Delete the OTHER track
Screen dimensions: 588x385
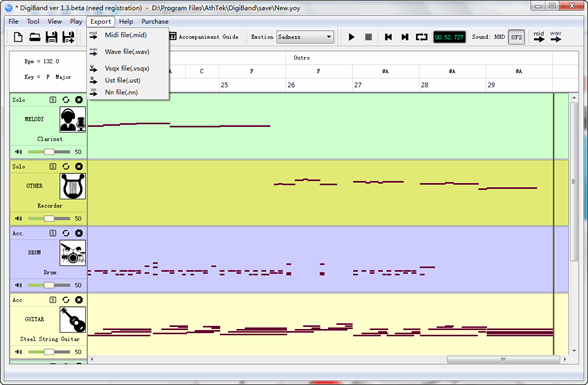(x=79, y=166)
